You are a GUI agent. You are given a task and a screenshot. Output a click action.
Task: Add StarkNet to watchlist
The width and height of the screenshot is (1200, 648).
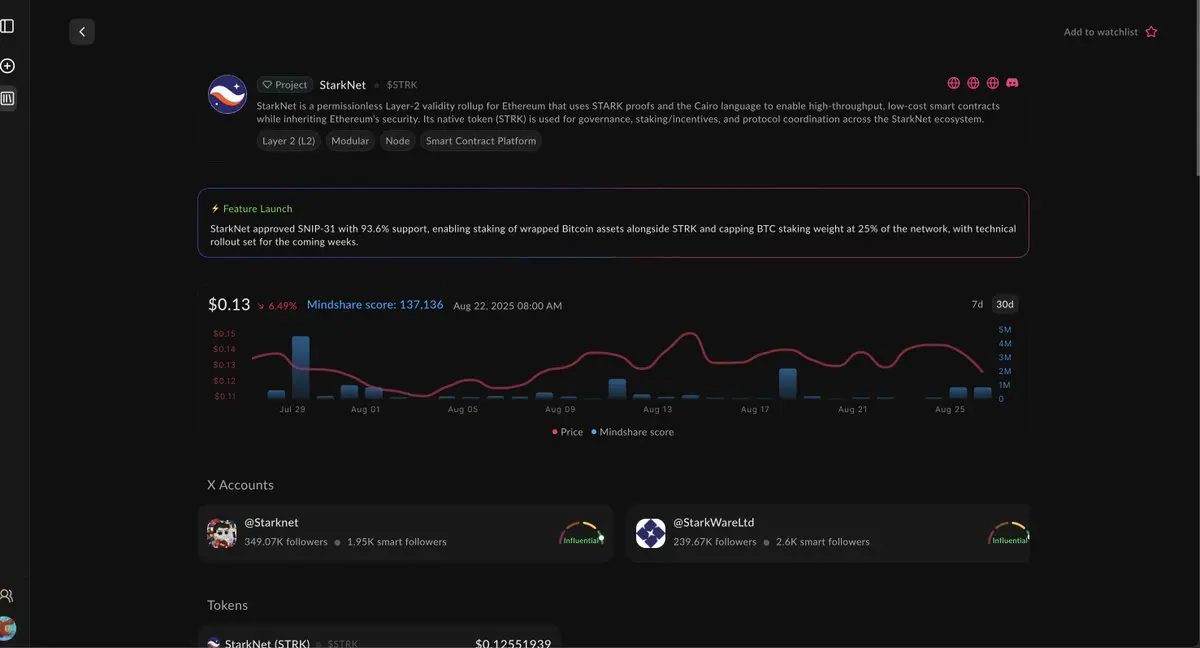[1110, 32]
